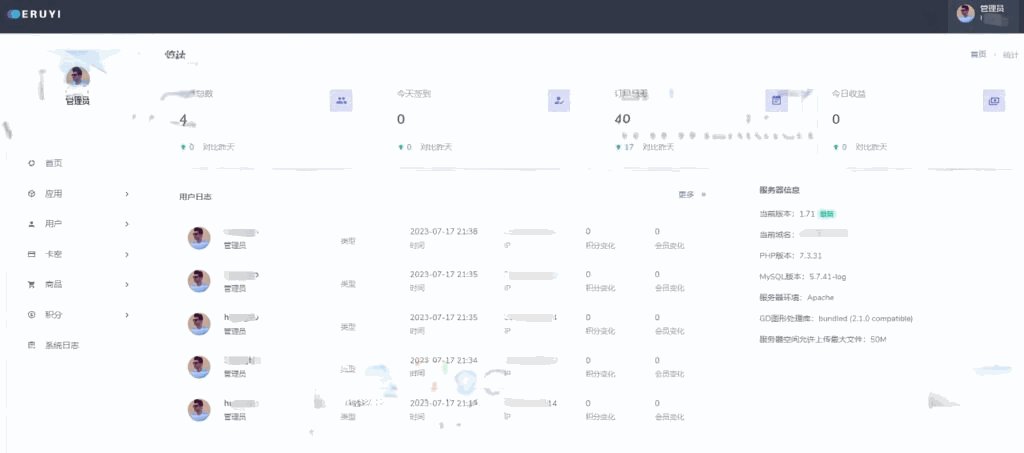Image resolution: width=1024 pixels, height=453 pixels.
Task: Click the 当前域名 line
Action: pos(803,234)
